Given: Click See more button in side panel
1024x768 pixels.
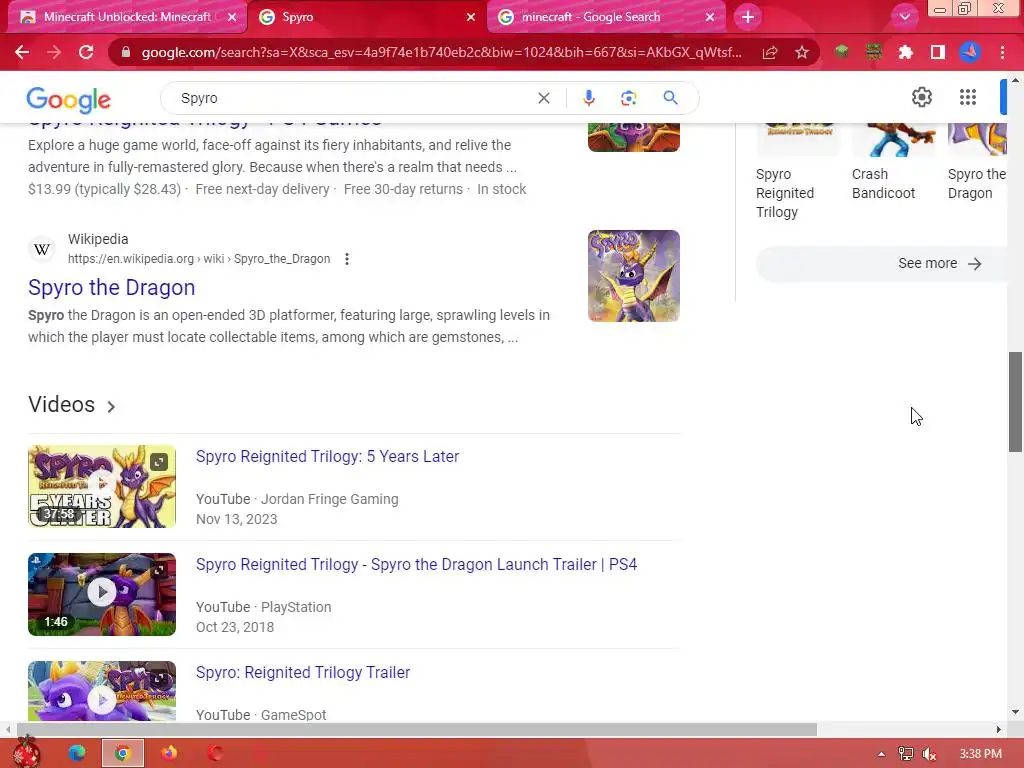Looking at the screenshot, I should tap(882, 264).
